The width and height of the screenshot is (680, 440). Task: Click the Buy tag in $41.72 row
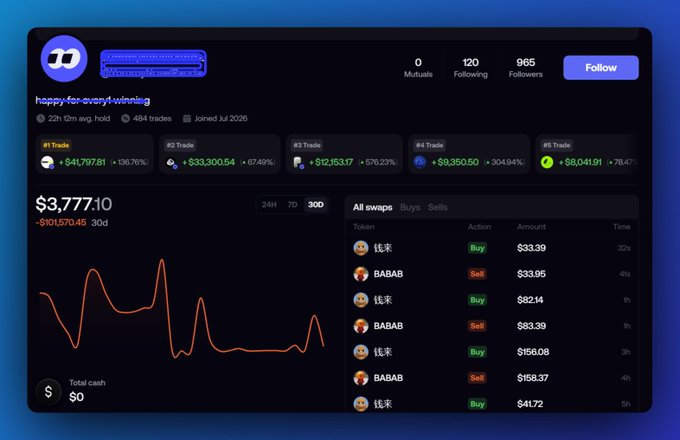coord(477,404)
